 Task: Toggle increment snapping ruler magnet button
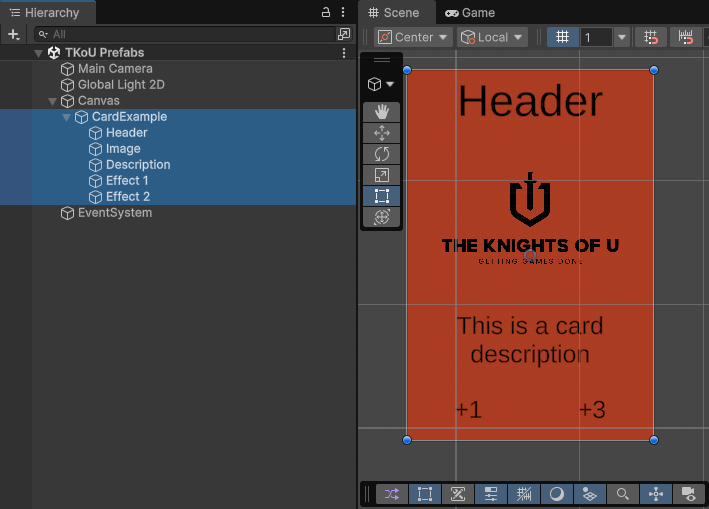(x=685, y=37)
